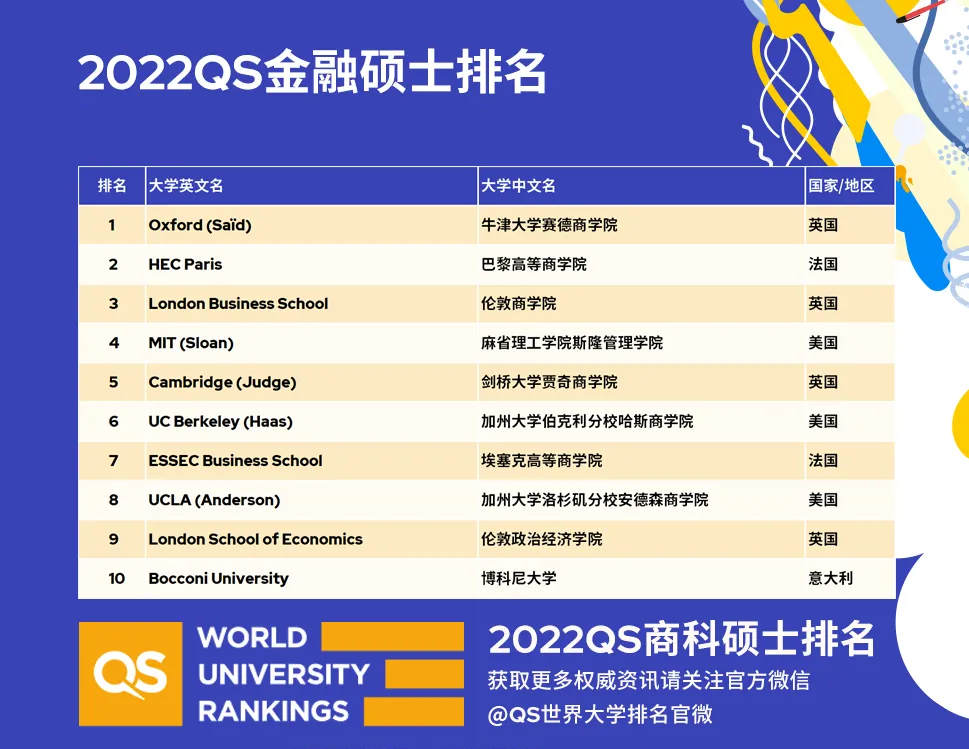The width and height of the screenshot is (969, 749).
Task: Click the RANKINGS text in the QS banner
Action: pos(273,711)
